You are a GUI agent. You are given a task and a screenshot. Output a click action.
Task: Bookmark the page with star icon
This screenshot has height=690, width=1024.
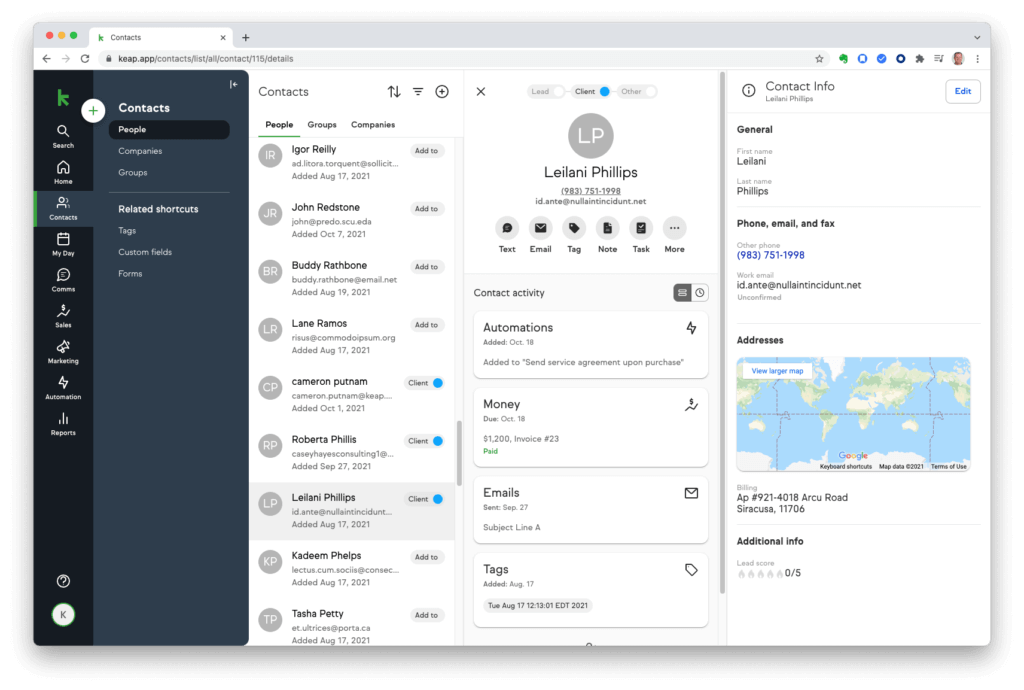(x=819, y=59)
